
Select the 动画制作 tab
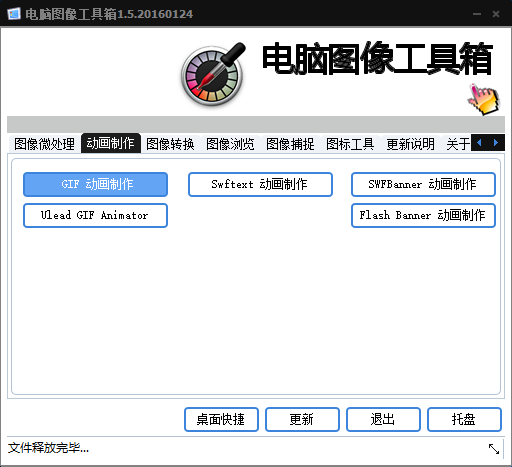click(x=111, y=143)
